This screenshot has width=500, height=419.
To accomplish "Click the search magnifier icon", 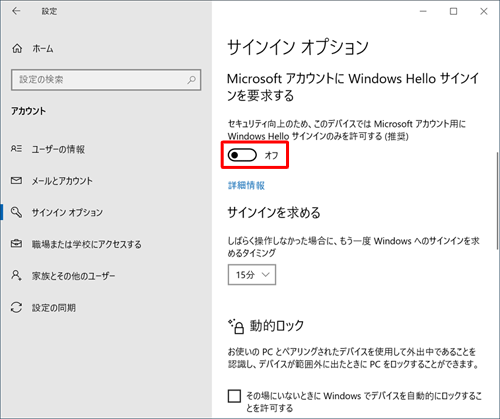I will click(x=191, y=80).
